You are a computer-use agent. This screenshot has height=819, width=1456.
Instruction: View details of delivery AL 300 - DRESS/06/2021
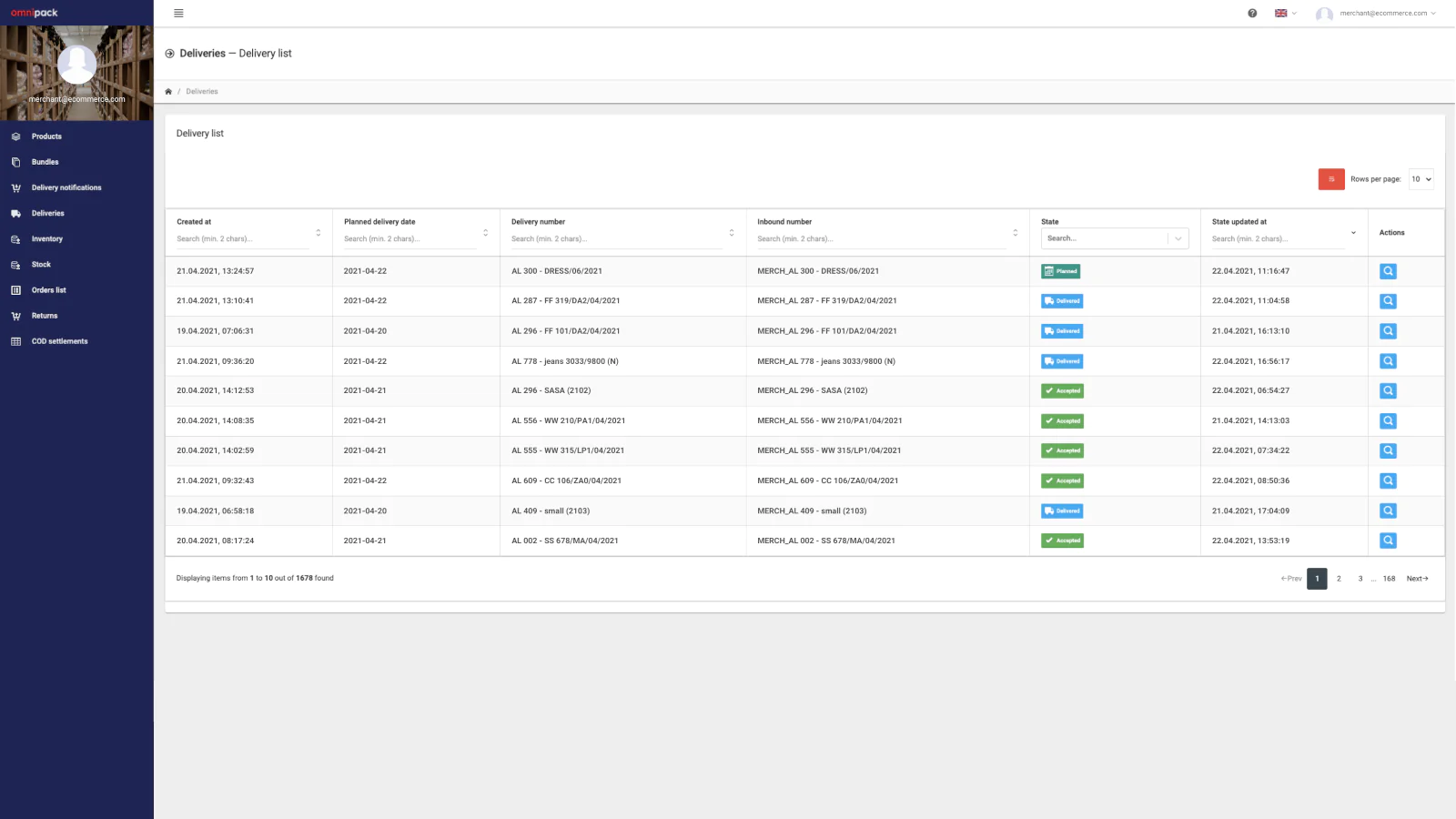pyautogui.click(x=1388, y=271)
